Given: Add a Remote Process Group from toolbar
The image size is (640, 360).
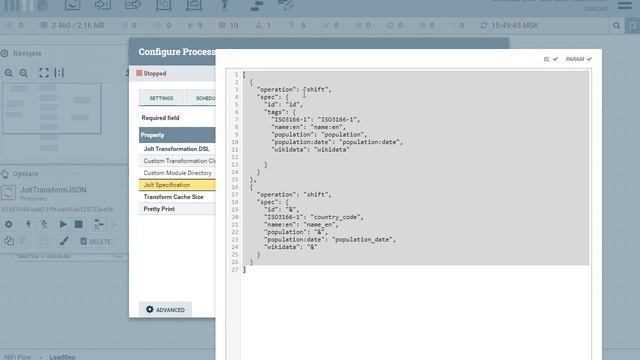Looking at the screenshot, I should [194, 4].
